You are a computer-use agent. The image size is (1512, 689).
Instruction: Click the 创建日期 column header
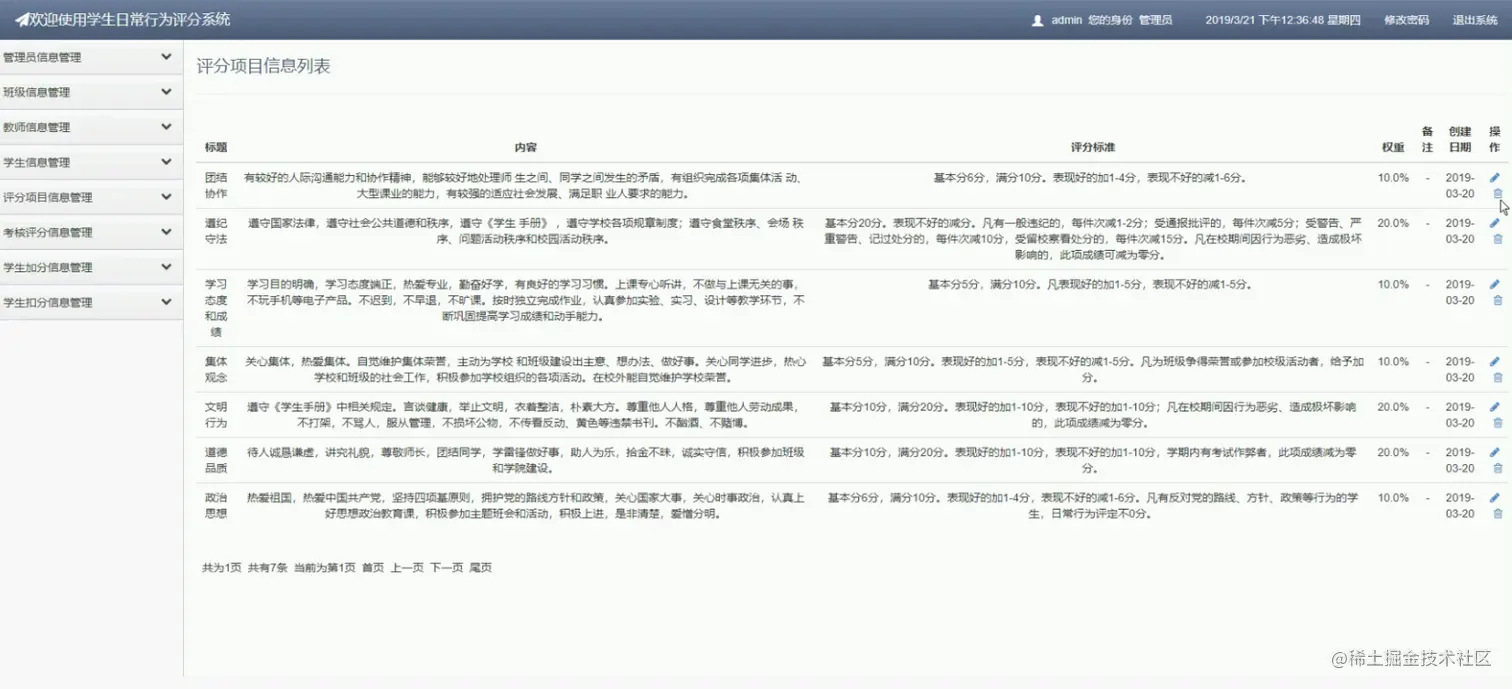click(1460, 139)
